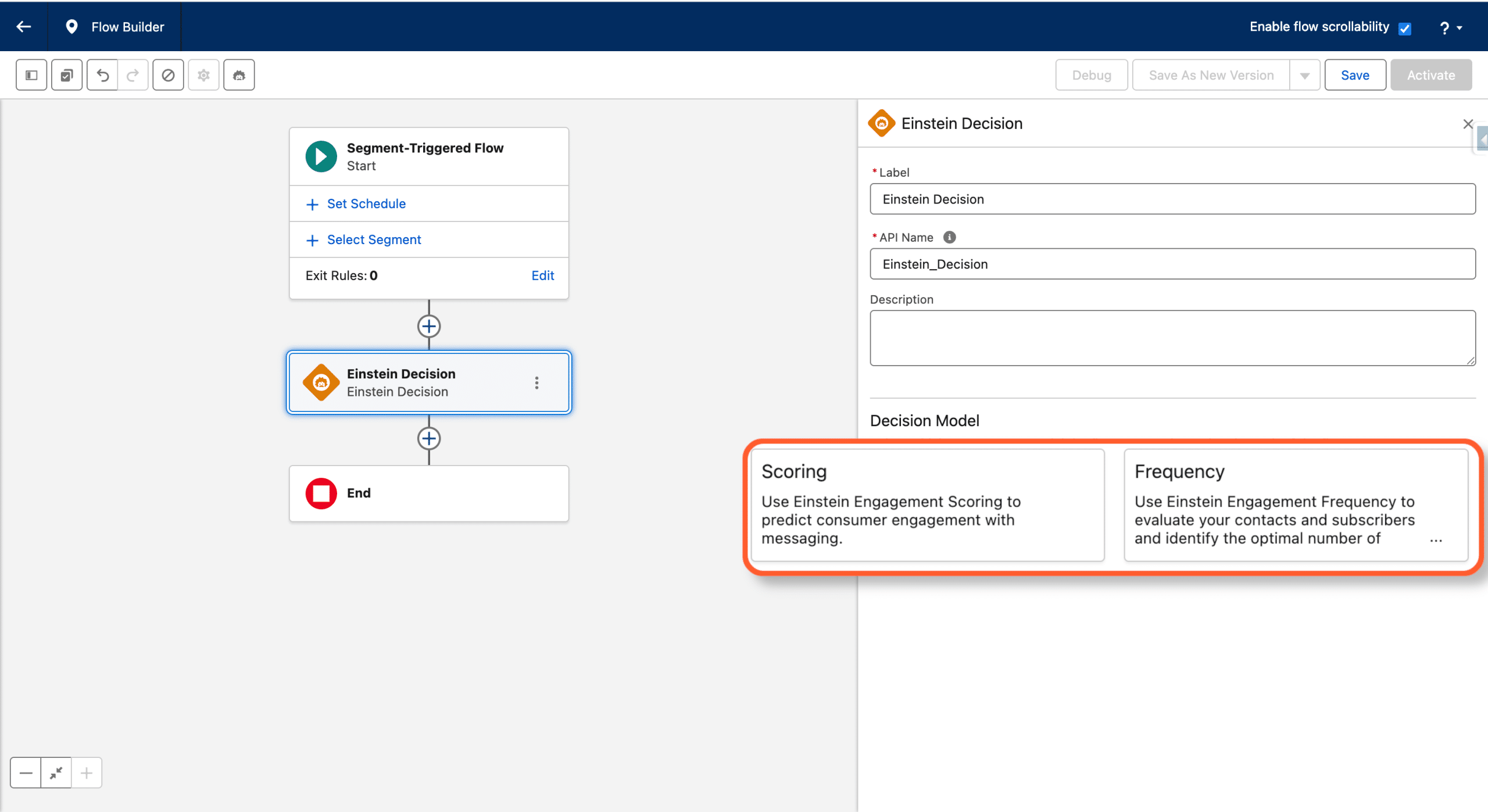Undo the last change

102,75
